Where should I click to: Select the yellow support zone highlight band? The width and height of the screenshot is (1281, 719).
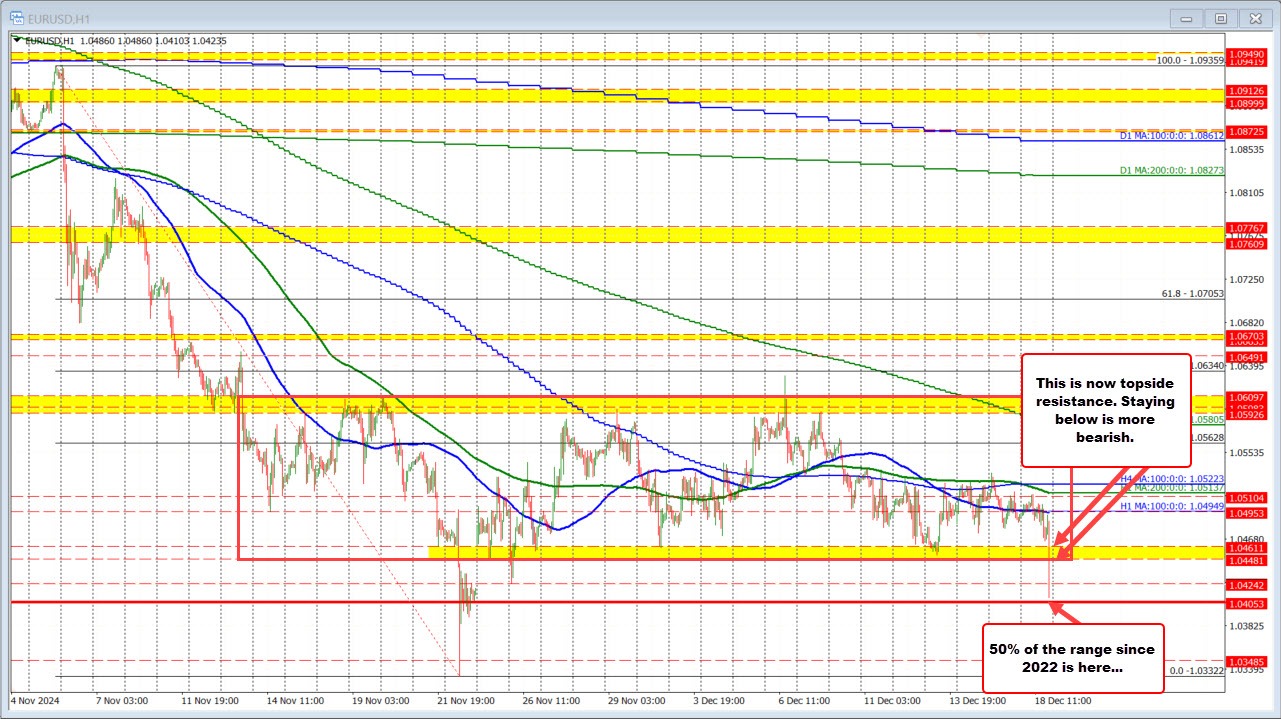[x=700, y=551]
